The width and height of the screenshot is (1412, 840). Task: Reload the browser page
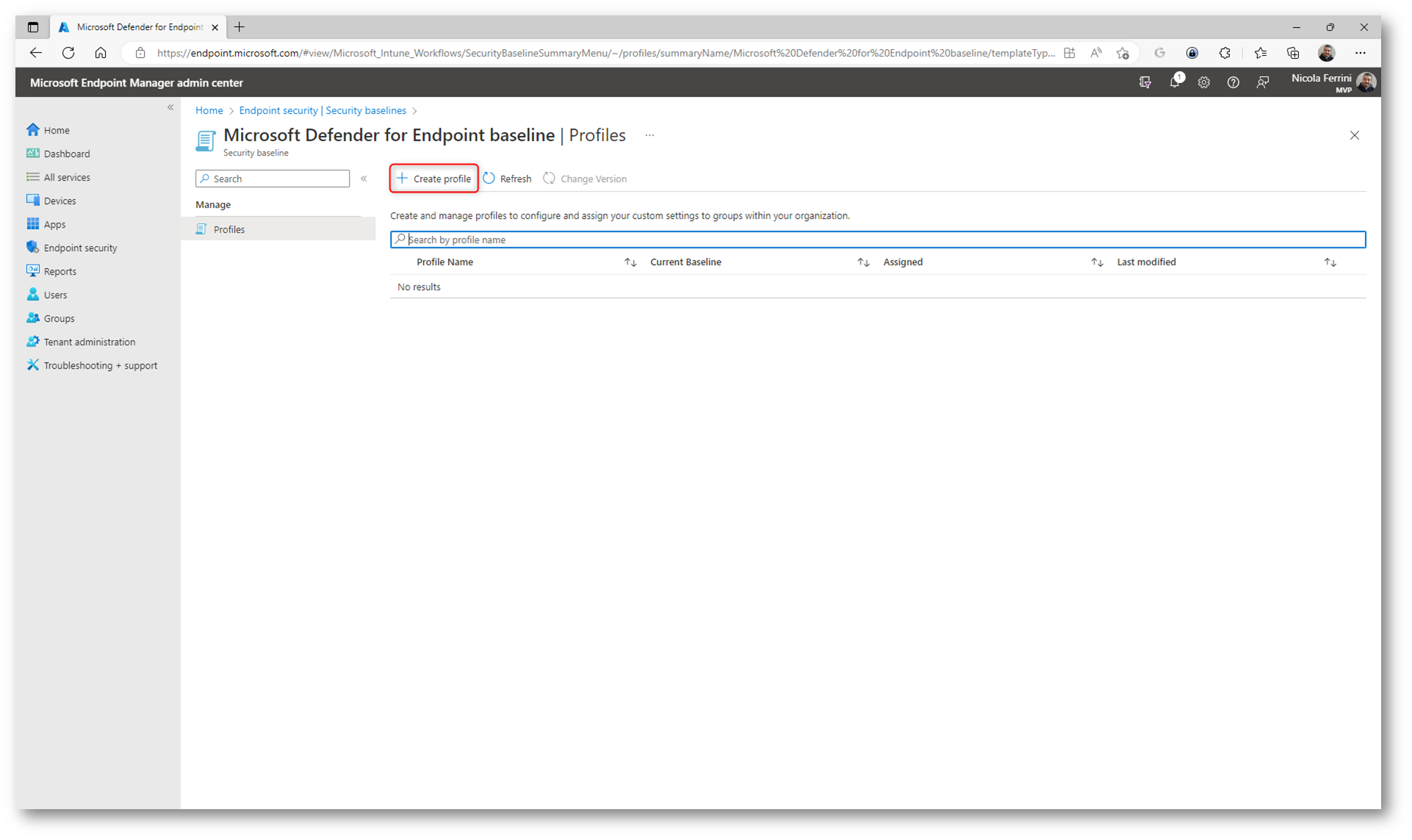(68, 53)
